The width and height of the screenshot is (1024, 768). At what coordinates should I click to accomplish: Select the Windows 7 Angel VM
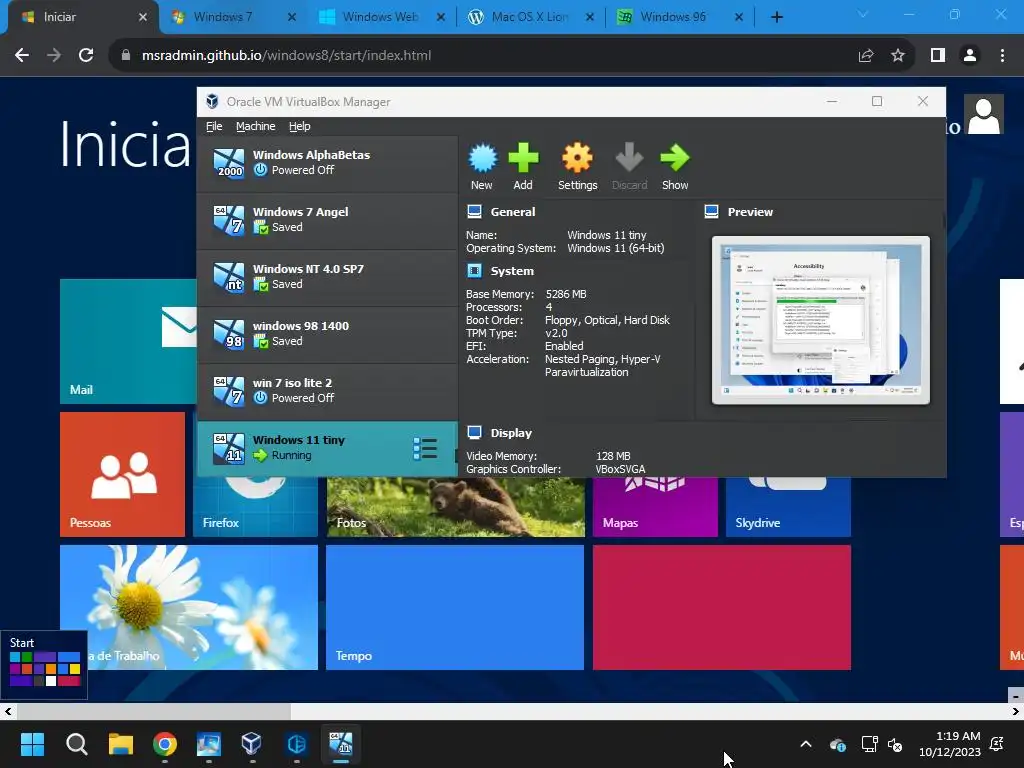(x=327, y=220)
